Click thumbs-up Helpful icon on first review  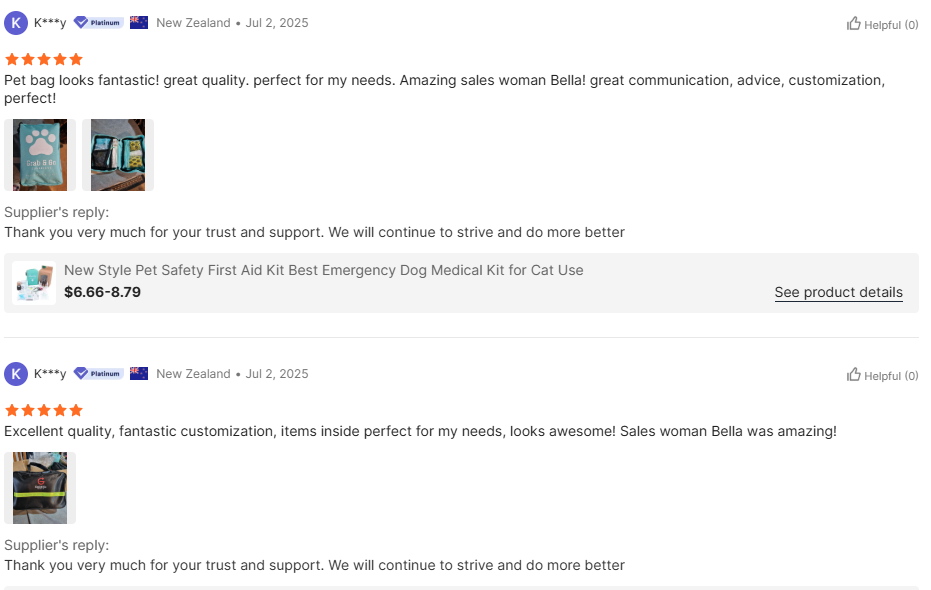coord(854,24)
